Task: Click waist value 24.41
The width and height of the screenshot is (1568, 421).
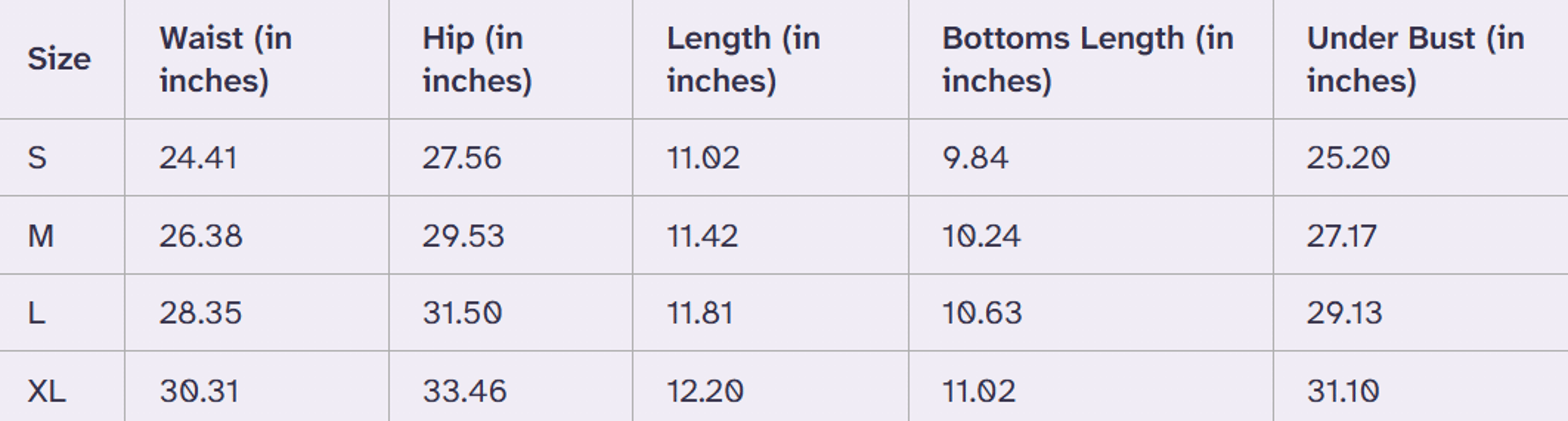Action: coord(198,158)
